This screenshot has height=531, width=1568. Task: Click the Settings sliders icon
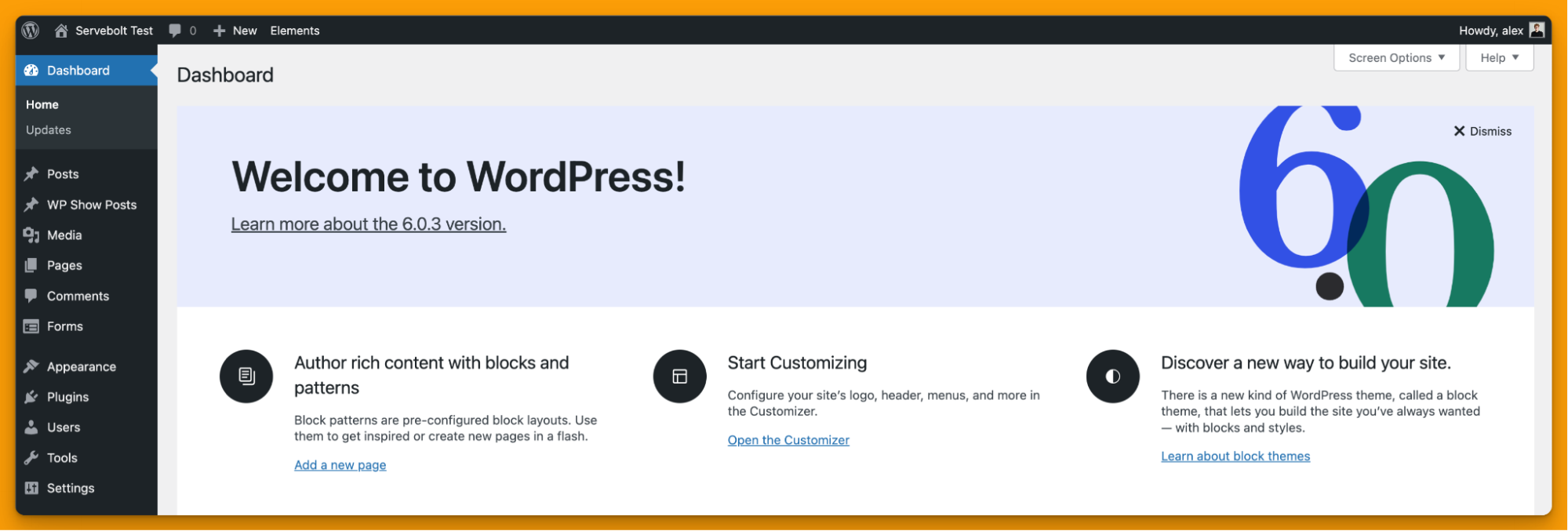coord(31,488)
